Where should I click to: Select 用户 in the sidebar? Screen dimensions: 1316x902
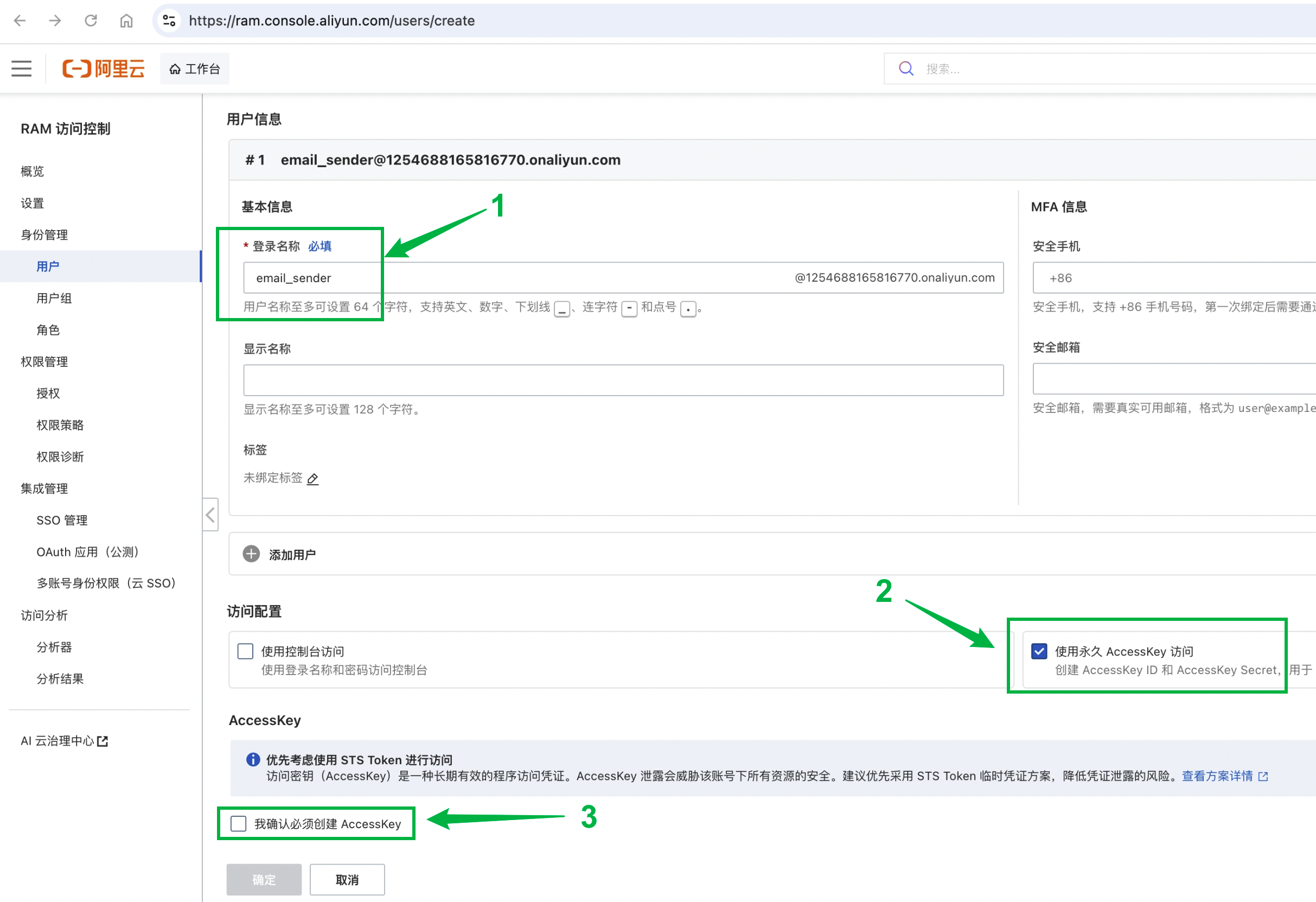click(x=101, y=266)
